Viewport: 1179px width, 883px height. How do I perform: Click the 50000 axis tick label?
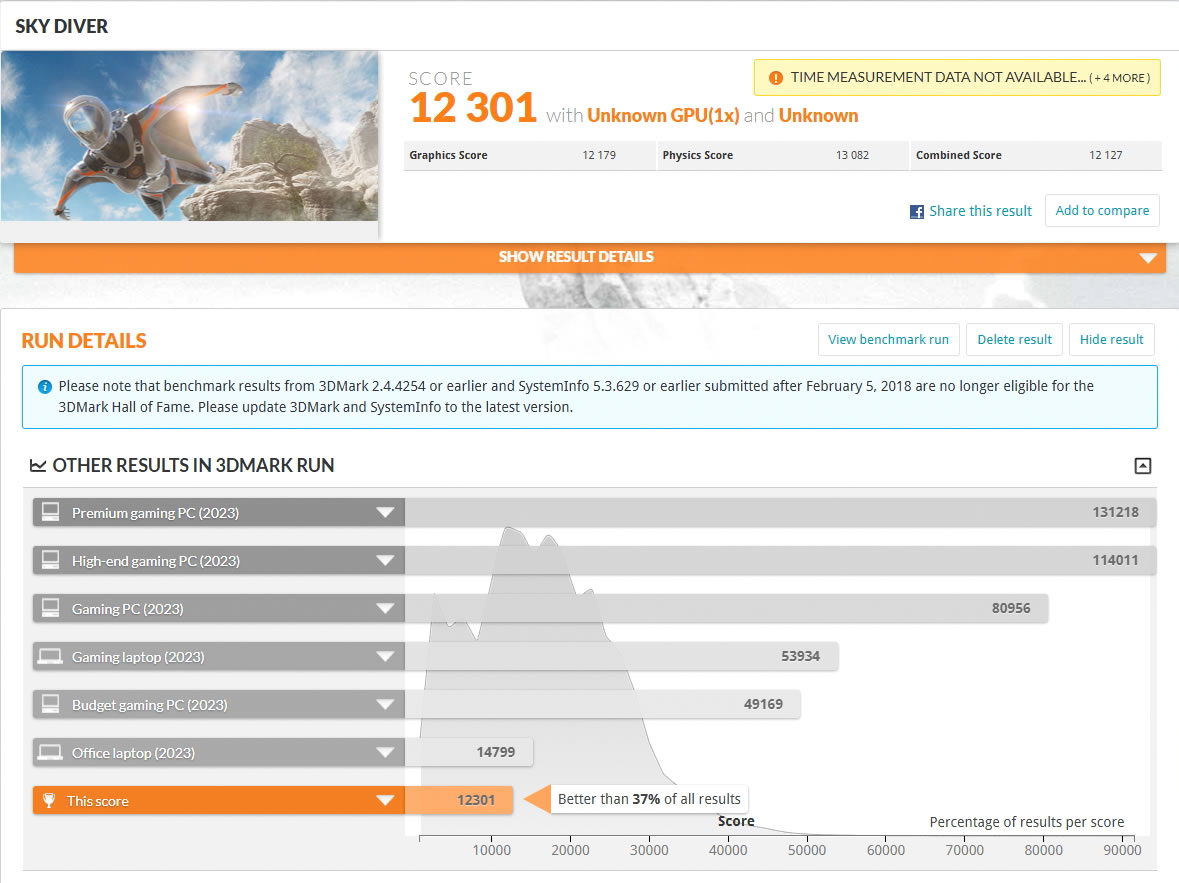click(807, 850)
